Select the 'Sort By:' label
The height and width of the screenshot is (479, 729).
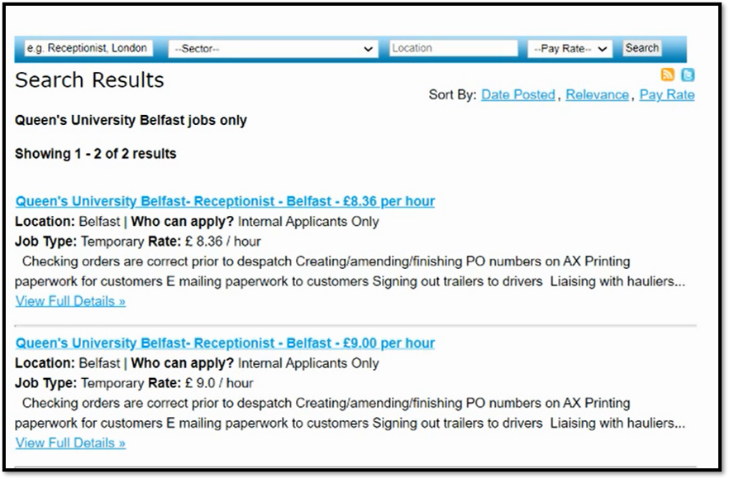(452, 95)
